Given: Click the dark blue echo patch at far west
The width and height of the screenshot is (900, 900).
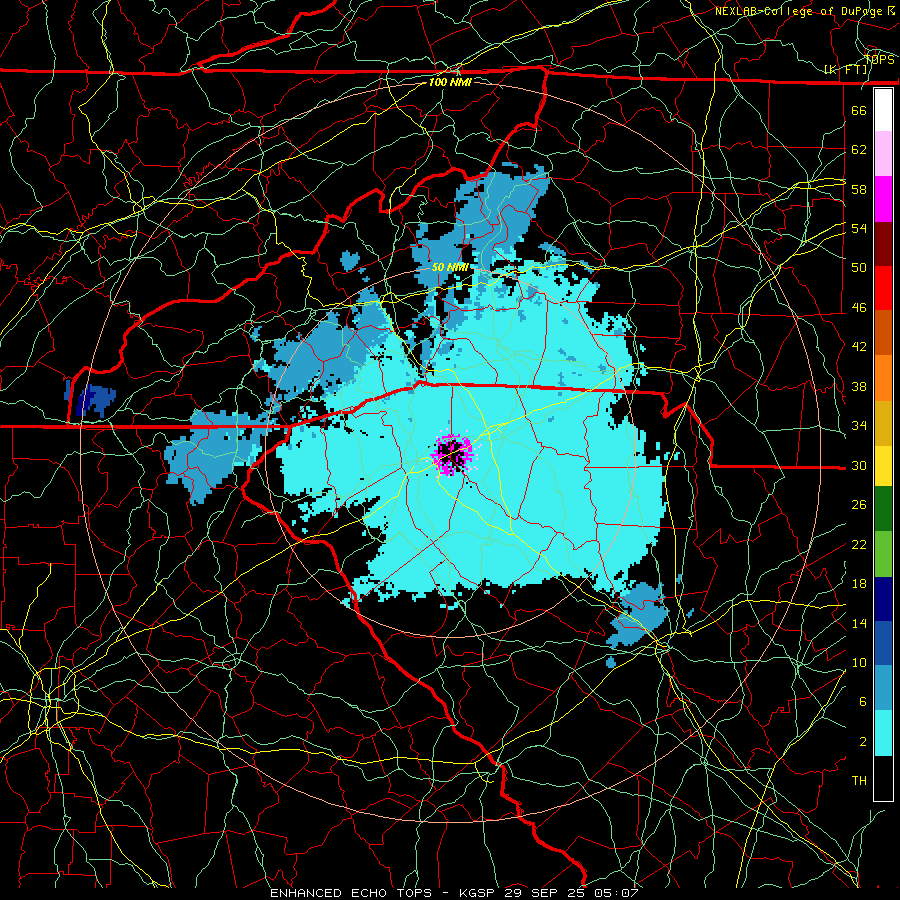Looking at the screenshot, I should coord(90,399).
